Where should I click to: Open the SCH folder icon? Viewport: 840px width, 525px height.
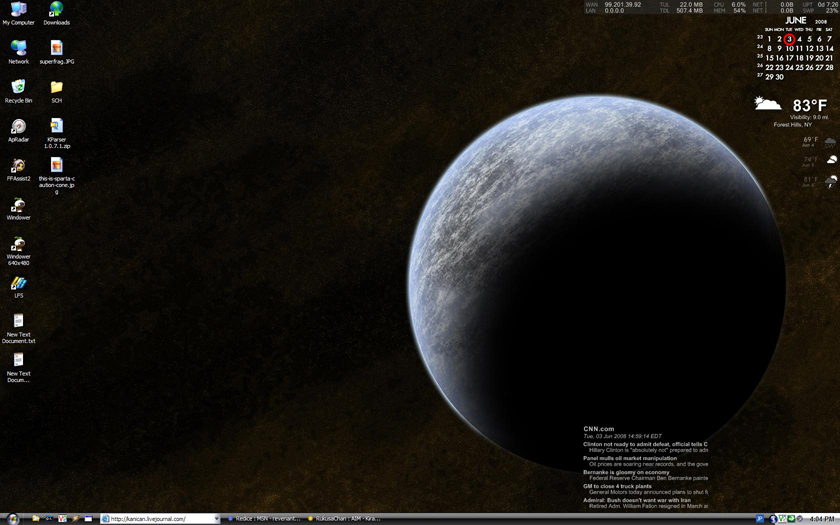pyautogui.click(x=56, y=88)
